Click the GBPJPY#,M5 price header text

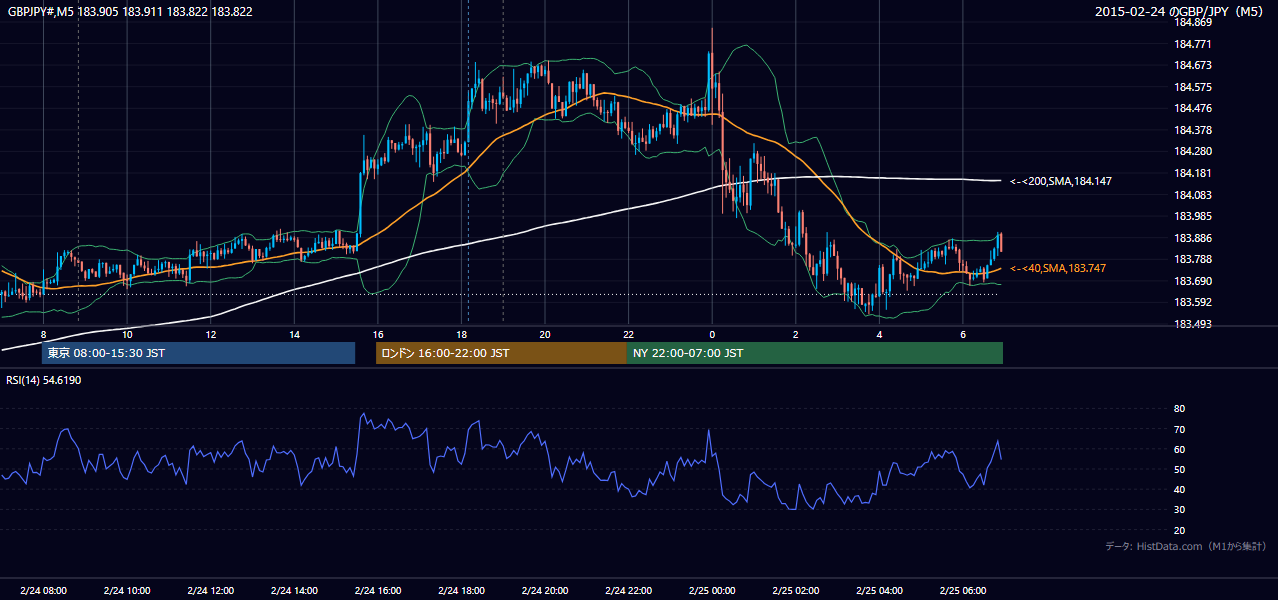click(130, 12)
